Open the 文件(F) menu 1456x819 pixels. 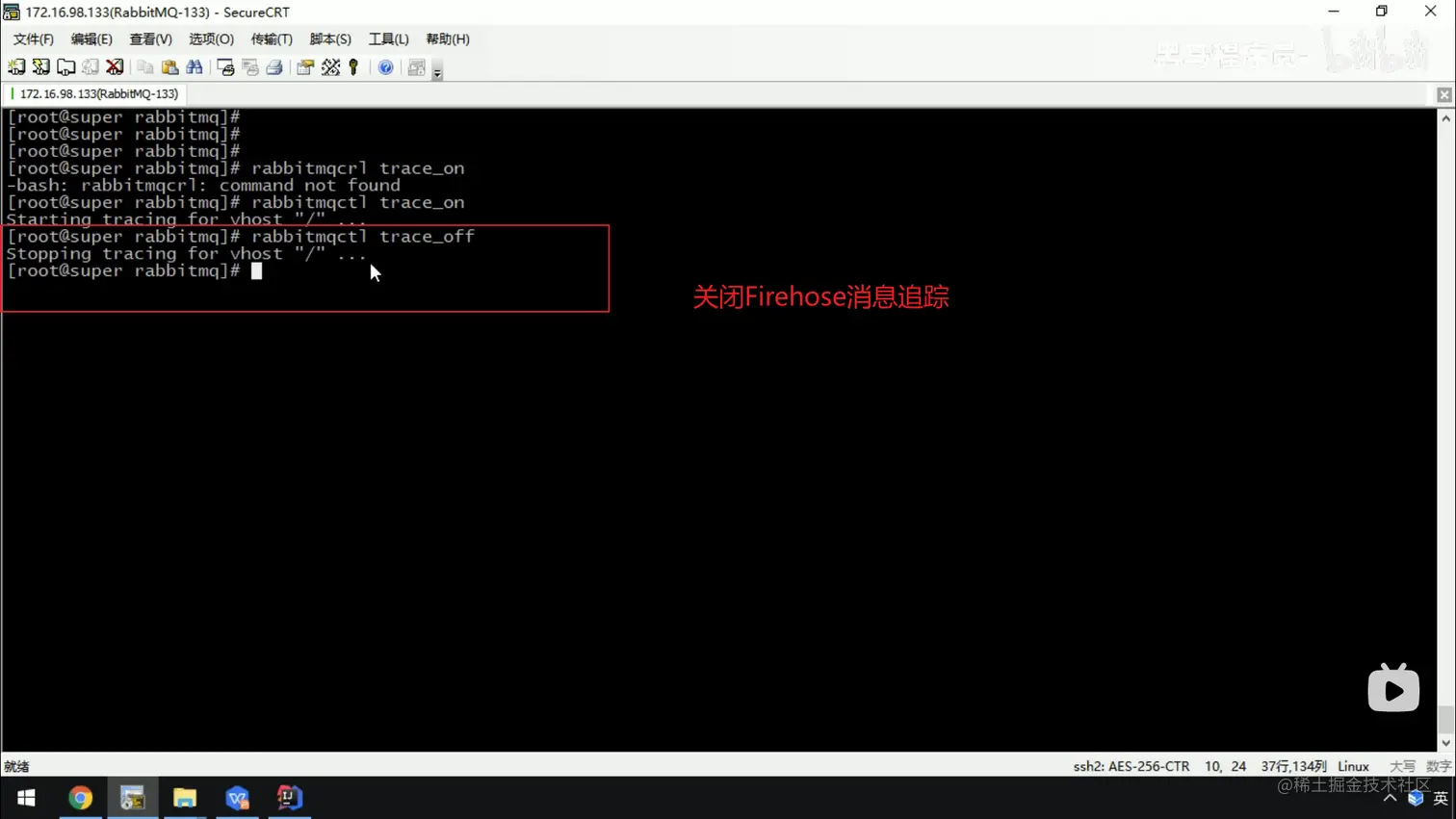coord(34,39)
